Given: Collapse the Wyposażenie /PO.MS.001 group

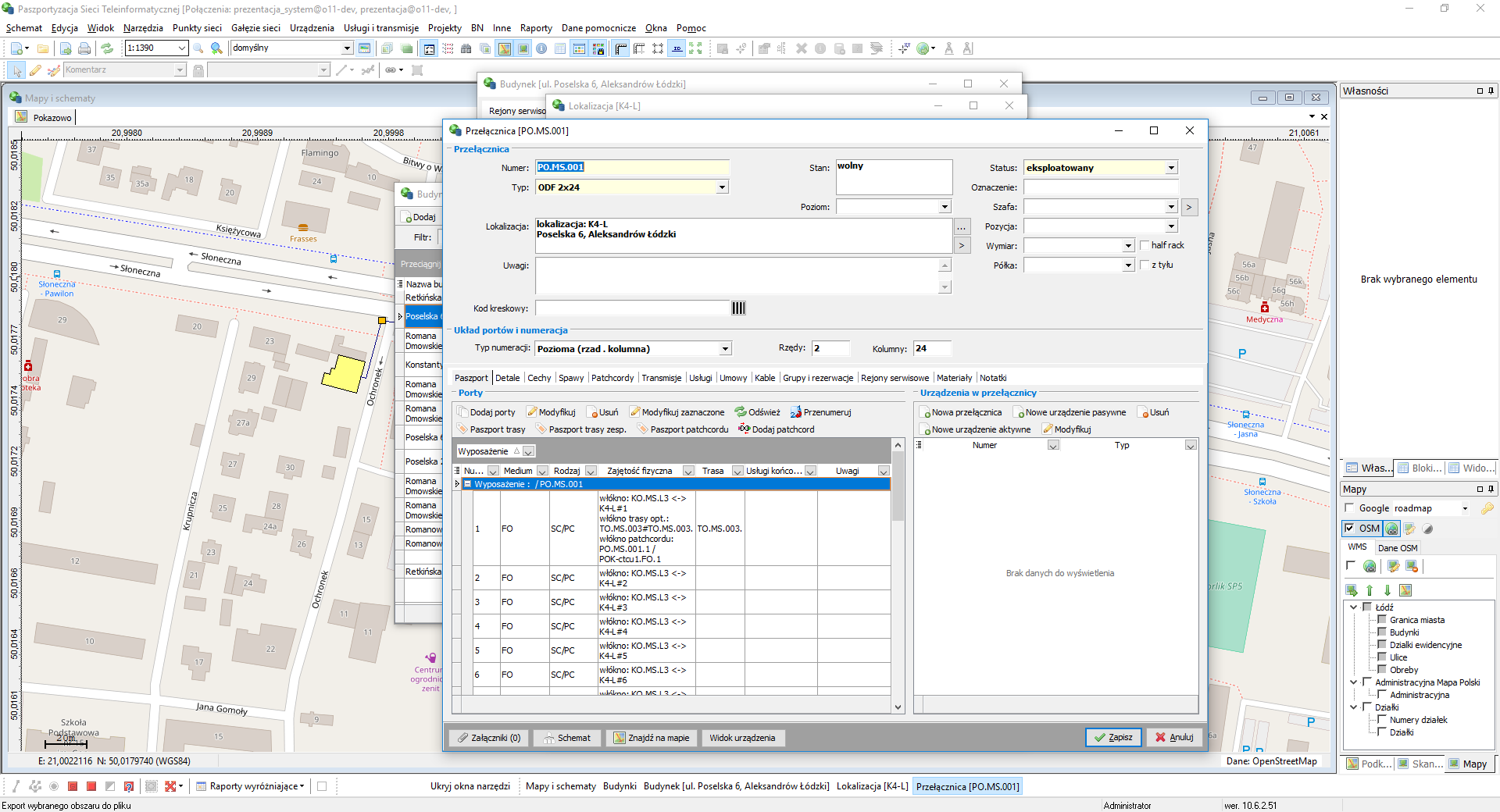Looking at the screenshot, I should tap(468, 484).
